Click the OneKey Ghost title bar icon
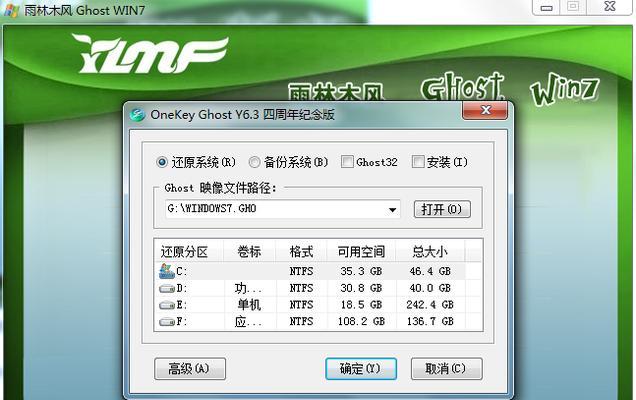This screenshot has width=636, height=400. click(138, 115)
